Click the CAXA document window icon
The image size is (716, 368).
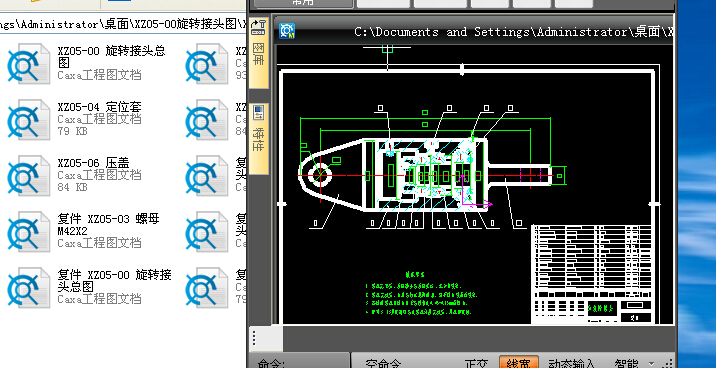[x=287, y=31]
